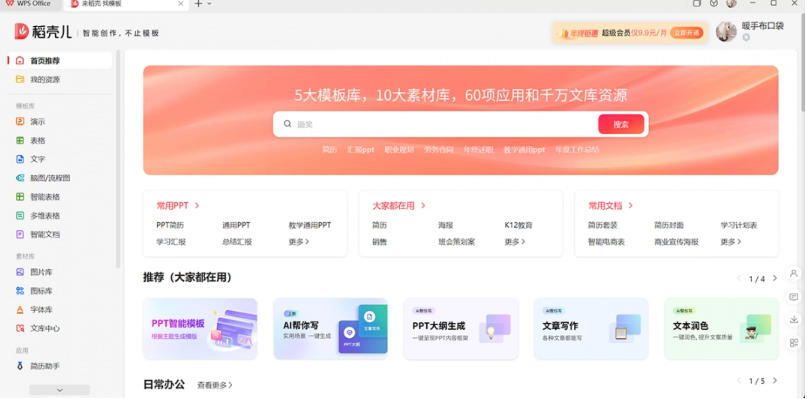Open the AI帮你写 card

coord(330,328)
